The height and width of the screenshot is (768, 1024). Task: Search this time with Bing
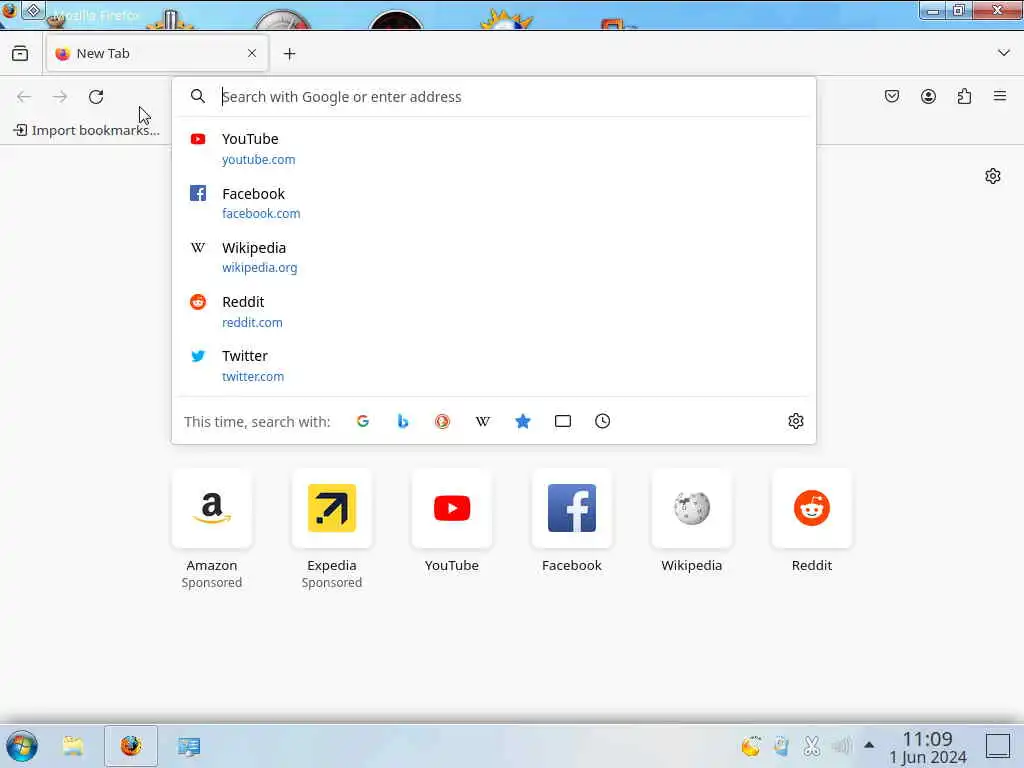tap(403, 421)
